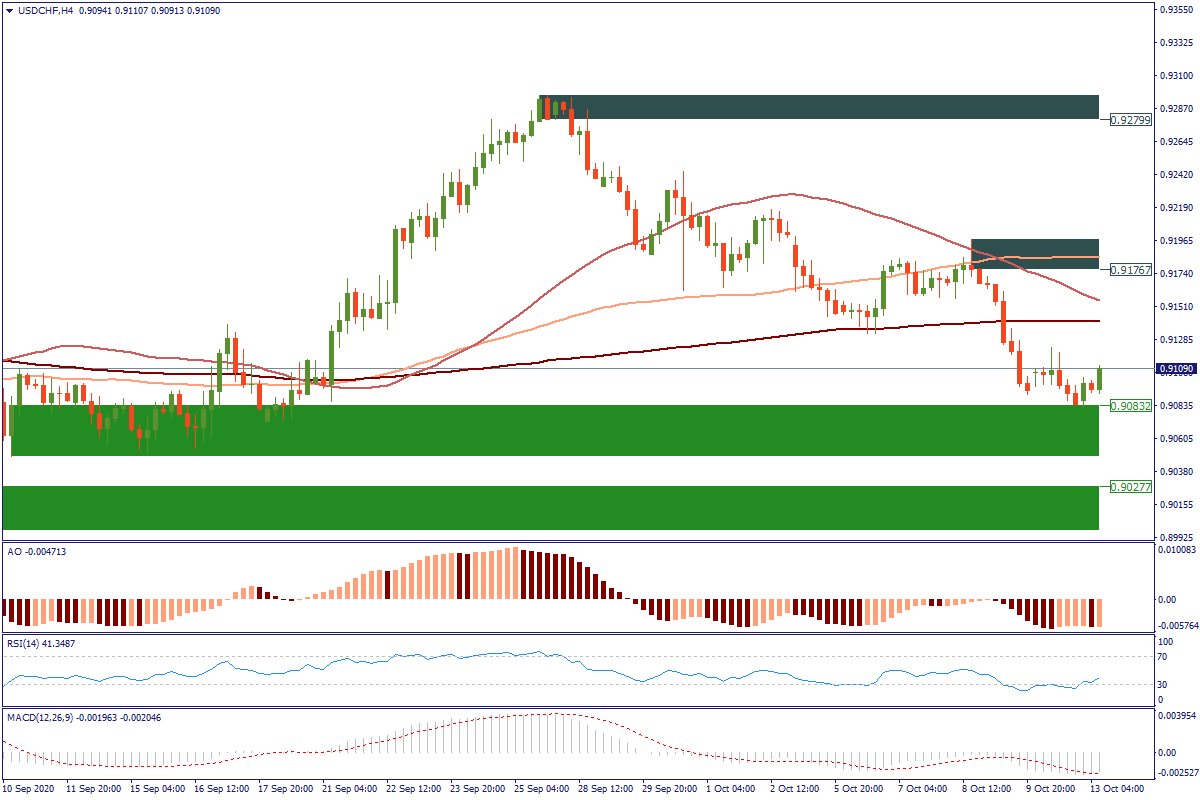Click the lower green support zone
This screenshot has height=800, width=1200.
point(550,508)
